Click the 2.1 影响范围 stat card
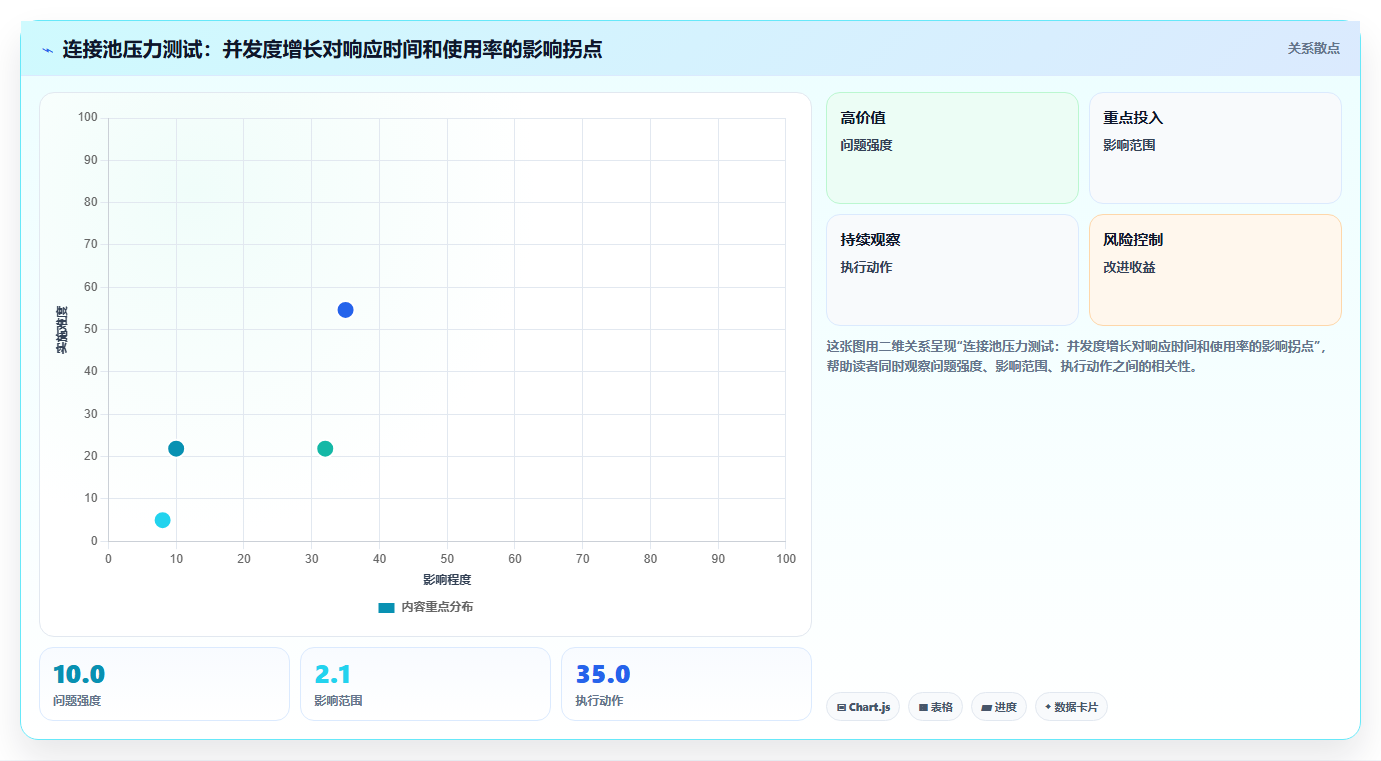Viewport: 1381px width, 761px height. point(425,684)
